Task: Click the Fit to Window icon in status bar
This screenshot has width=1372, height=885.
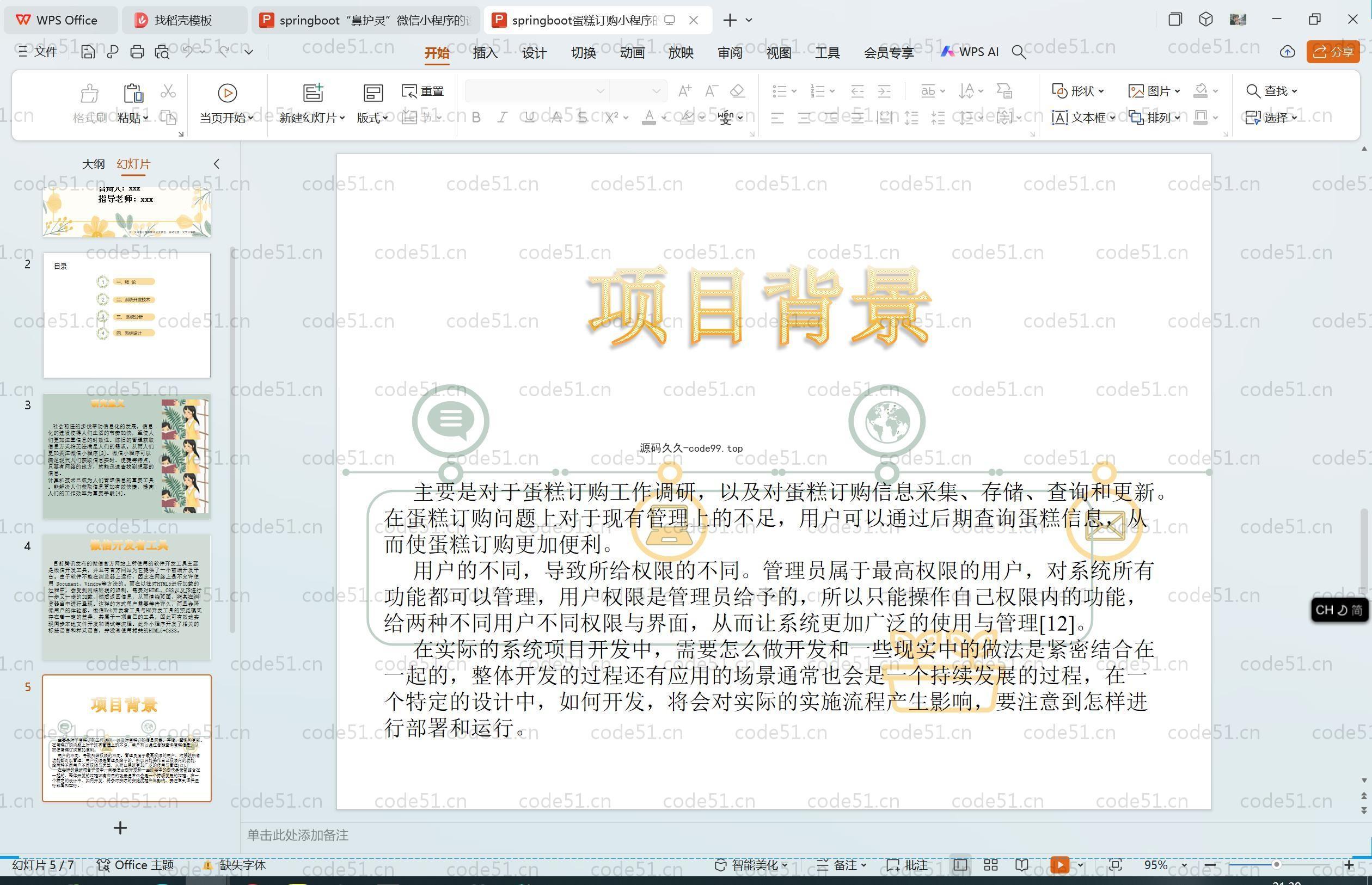Action: [x=1115, y=865]
